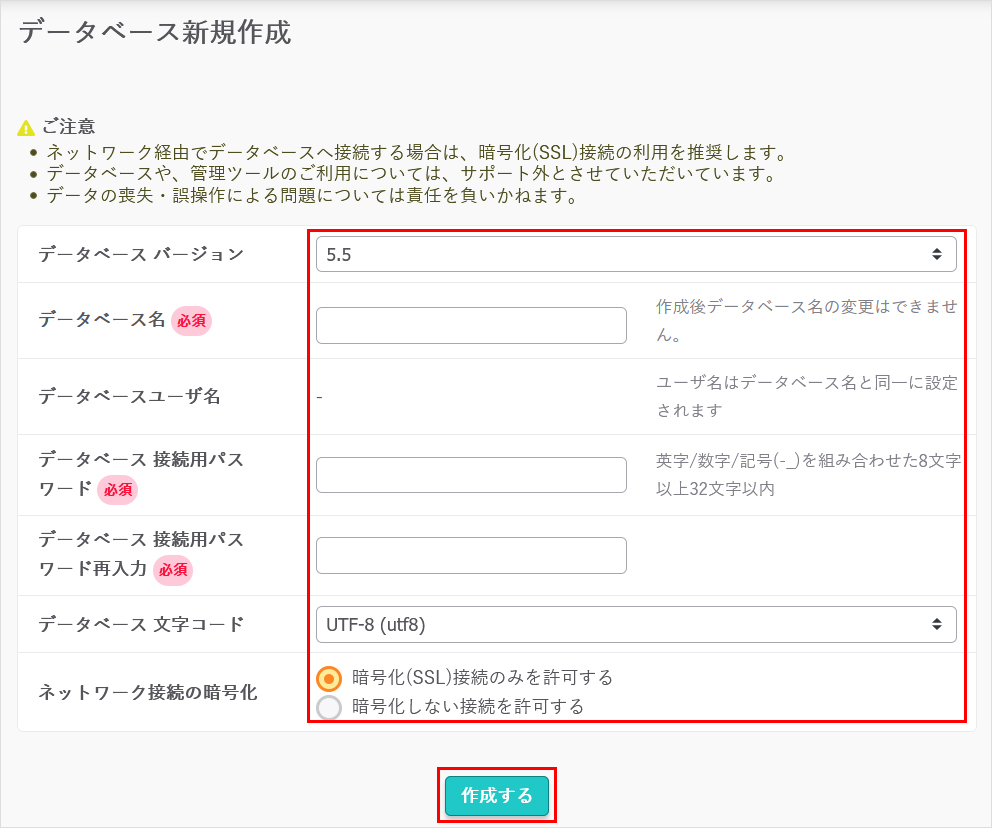Click the データベース 文字コード row label
Screen dimensions: 992x828
[x=141, y=625]
